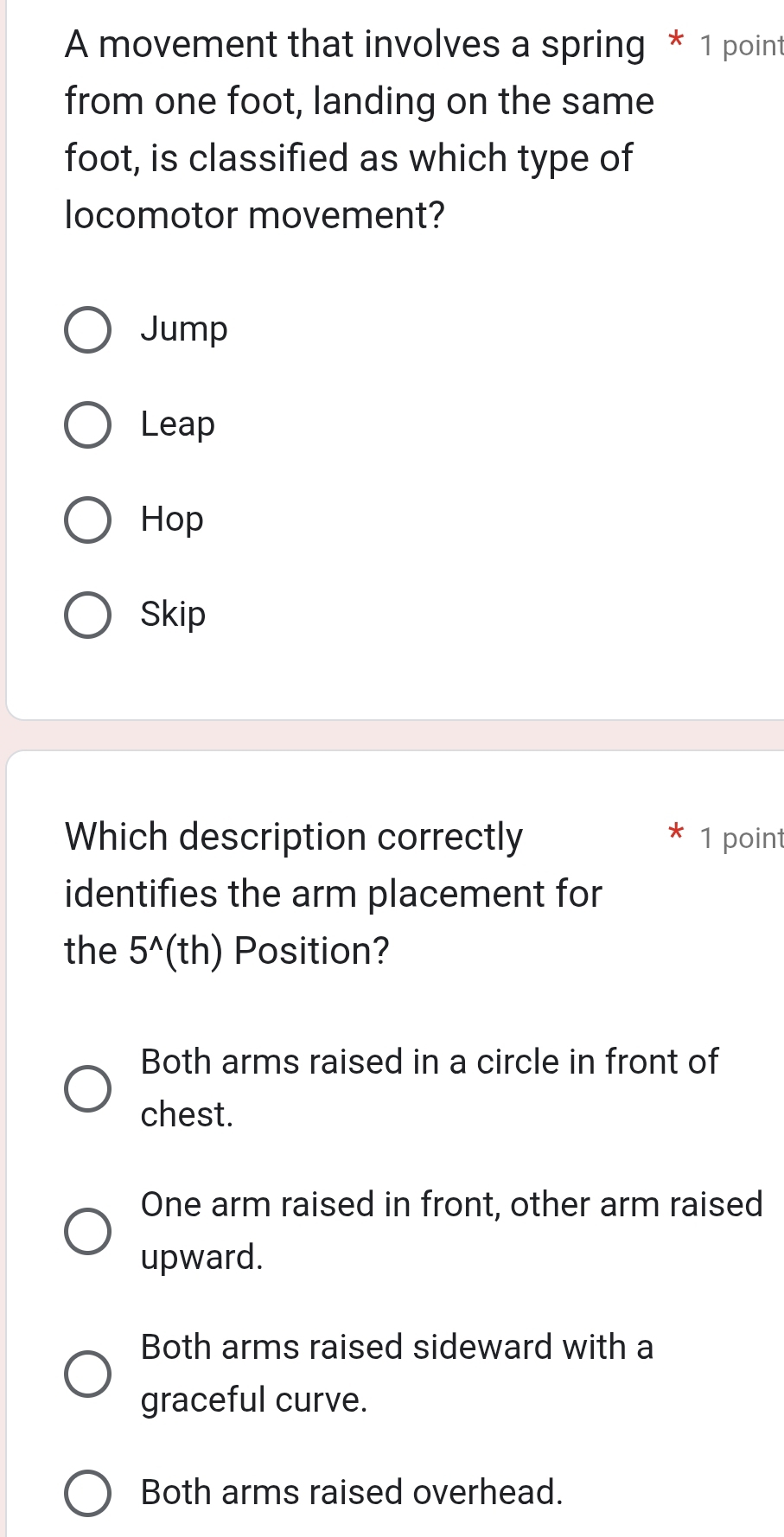Click the Leap option label text
784x1537 pixels.
177,424
